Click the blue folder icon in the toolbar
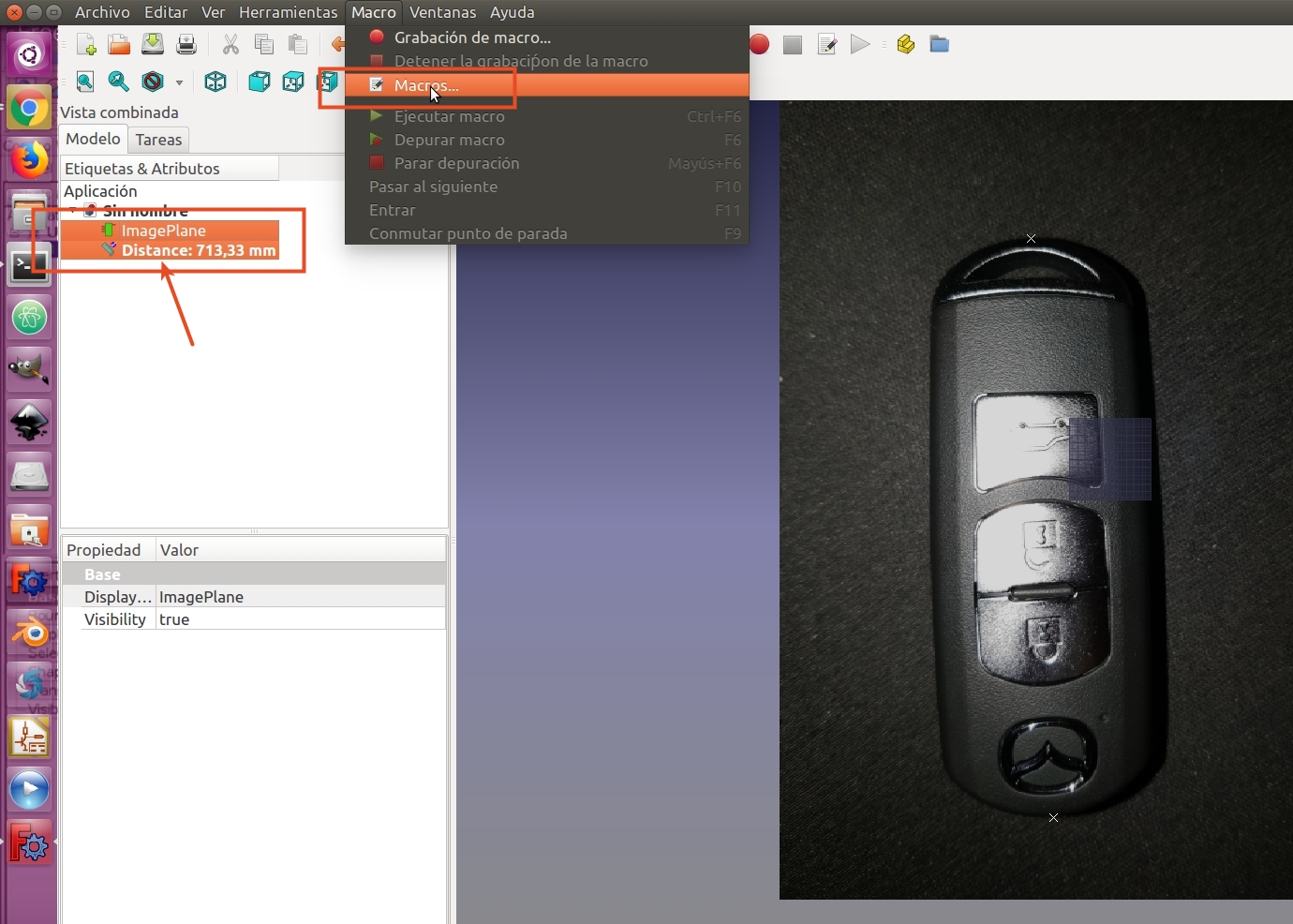This screenshot has height=924, width=1293. coord(939,44)
